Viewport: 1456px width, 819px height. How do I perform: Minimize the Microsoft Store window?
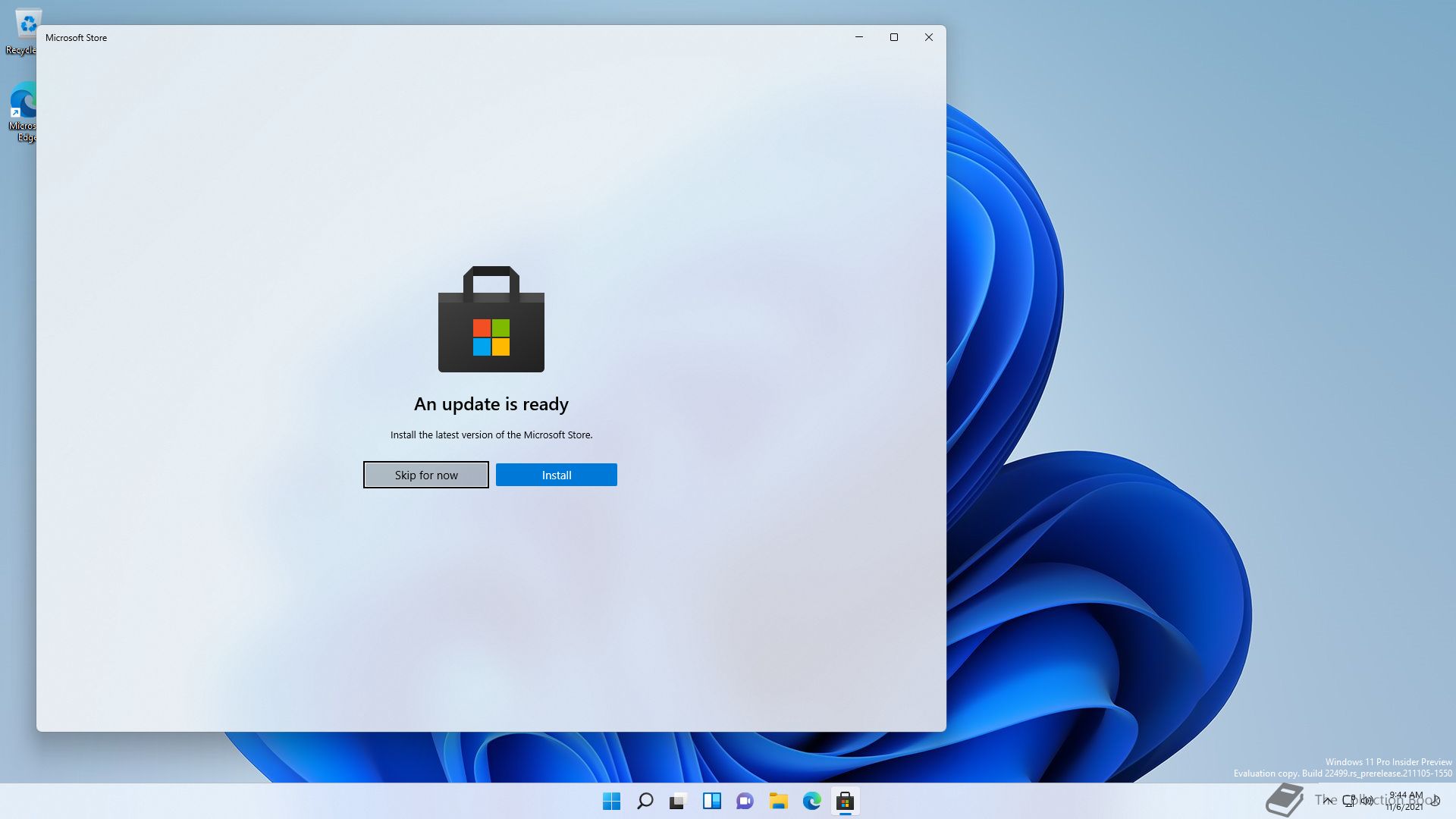coord(859,37)
